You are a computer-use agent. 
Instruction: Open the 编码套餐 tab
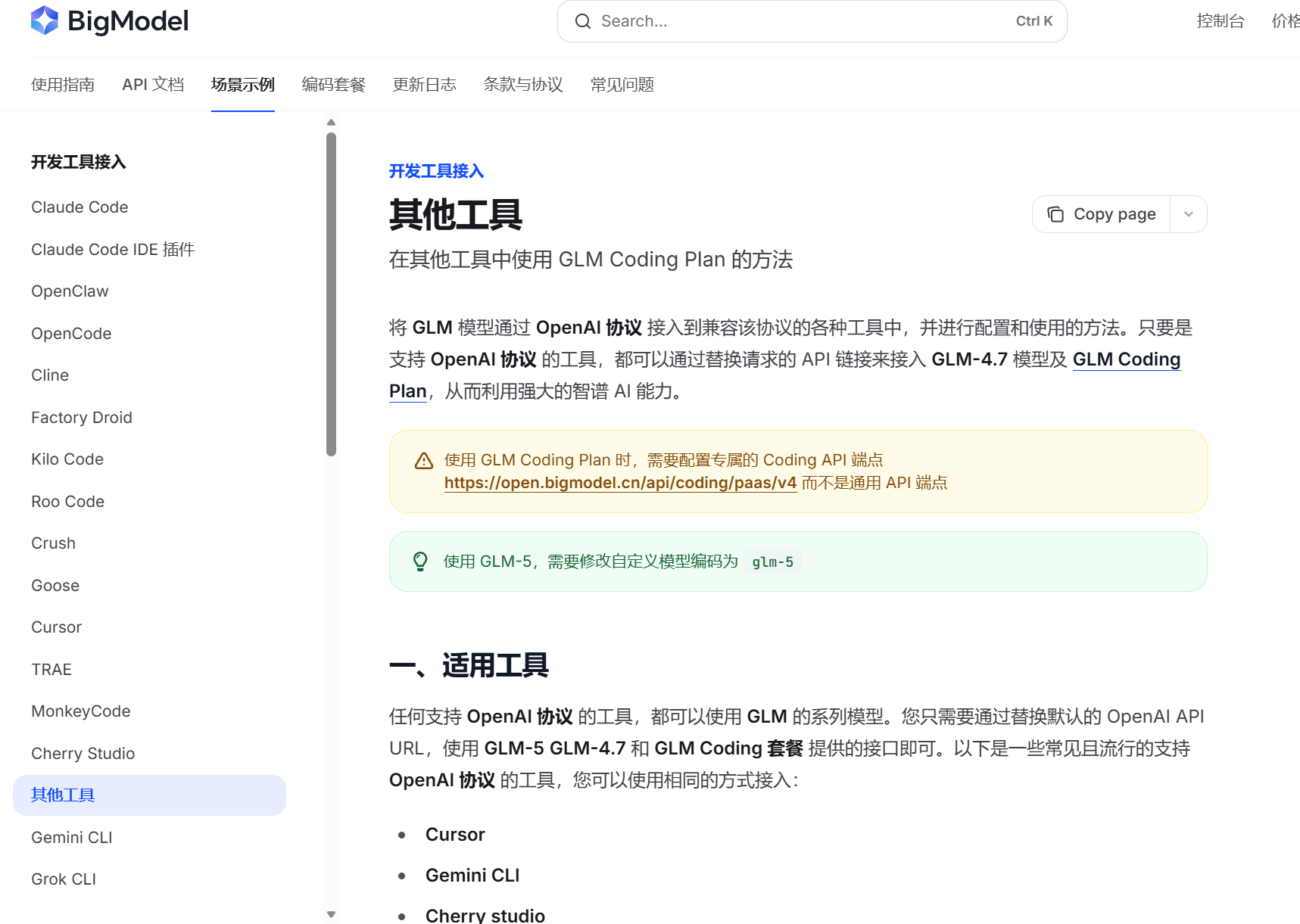click(x=334, y=85)
